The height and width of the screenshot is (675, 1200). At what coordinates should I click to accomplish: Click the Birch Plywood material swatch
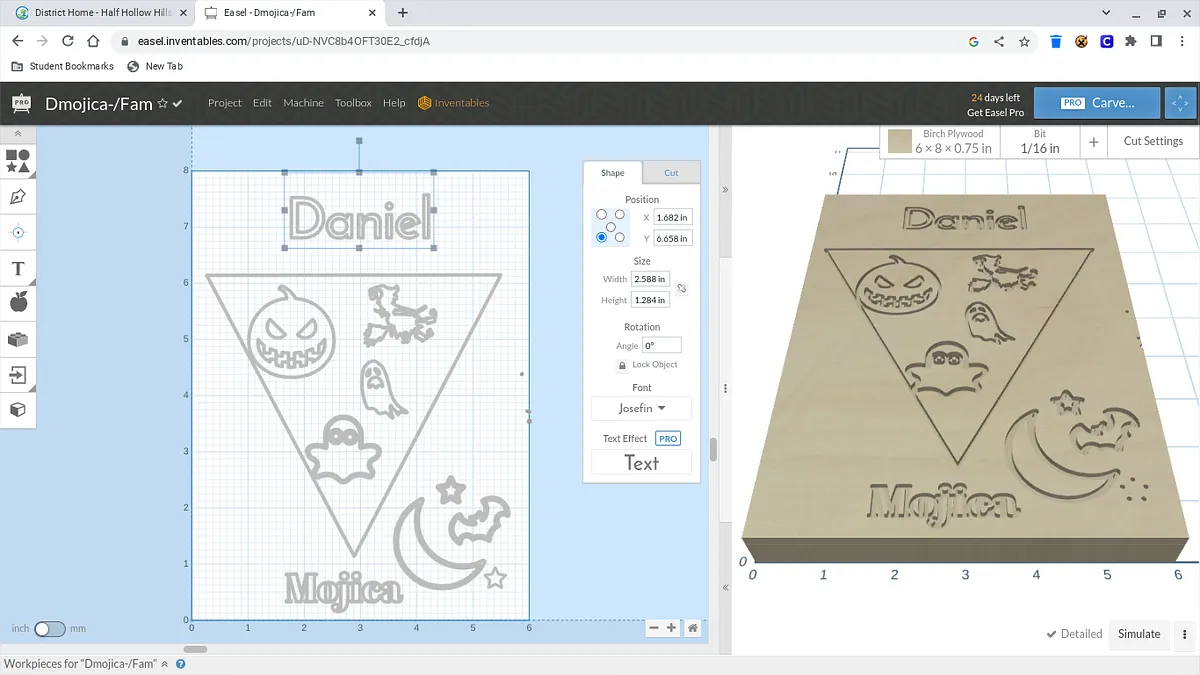tap(900, 142)
